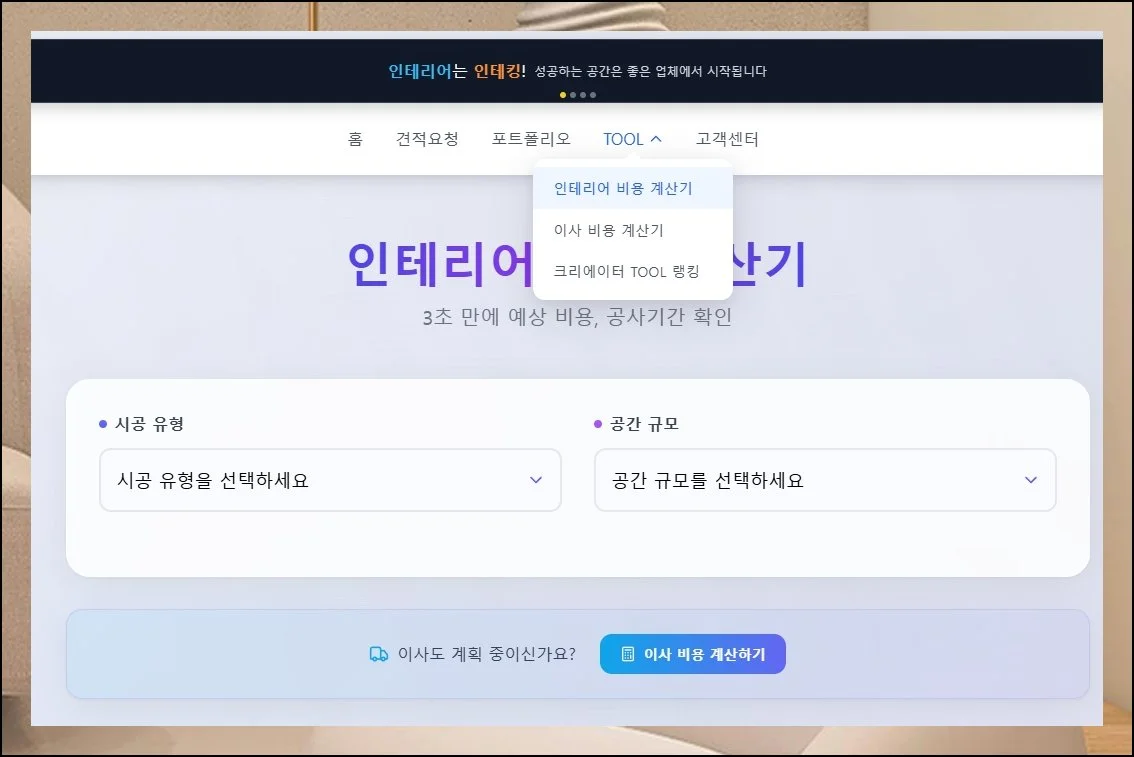The height and width of the screenshot is (757, 1134).
Task: Select 이사 비용 계산기 in the dropdown menu
Action: (x=608, y=230)
